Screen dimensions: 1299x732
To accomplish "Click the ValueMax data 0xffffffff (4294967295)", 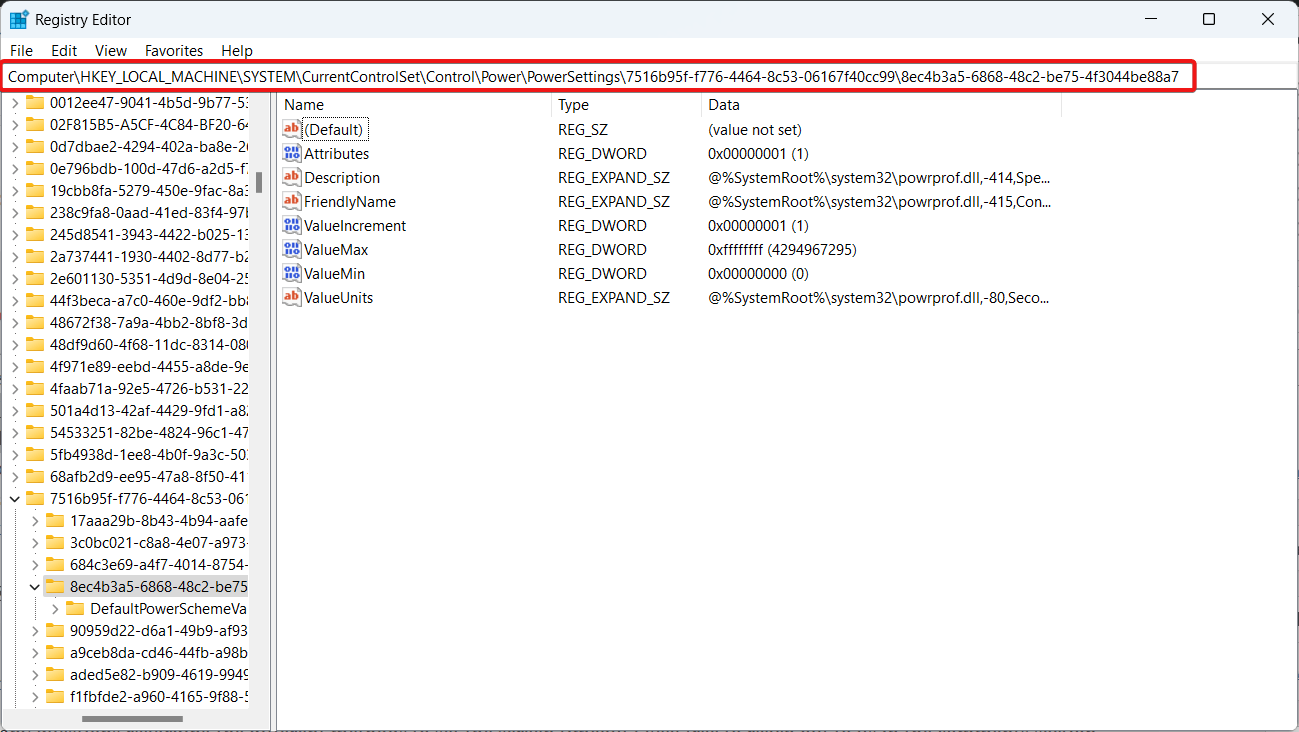I will pos(782,249).
